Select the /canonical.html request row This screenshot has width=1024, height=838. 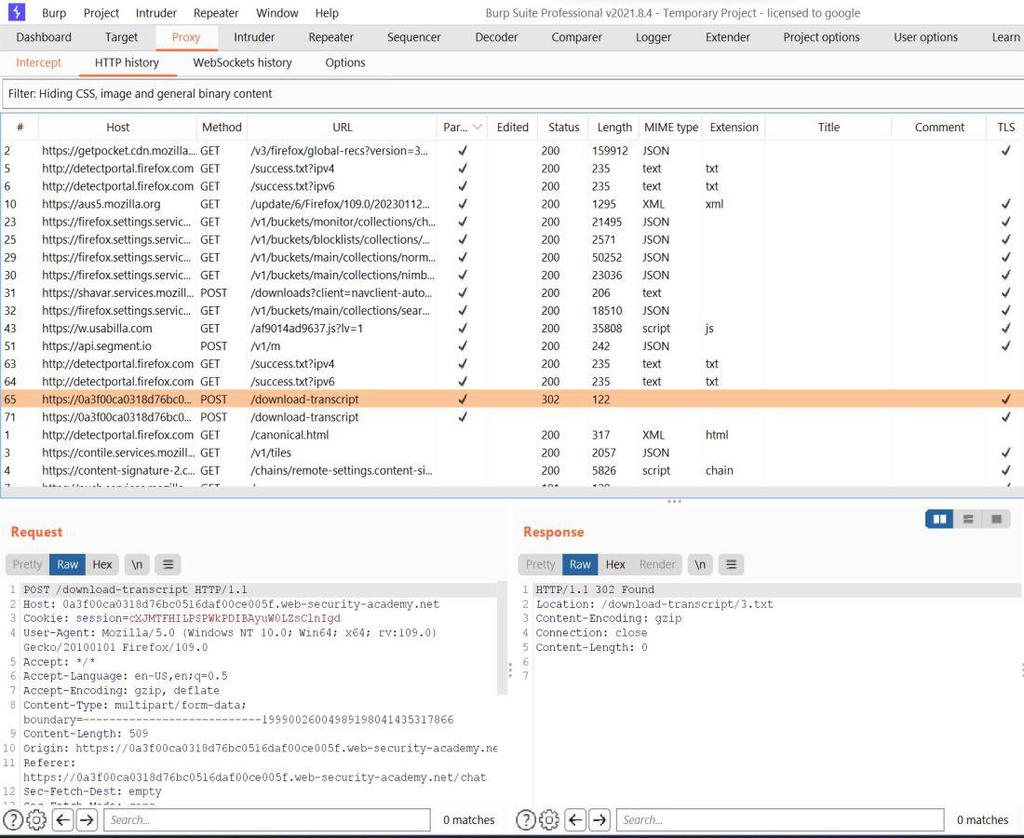(x=512, y=435)
